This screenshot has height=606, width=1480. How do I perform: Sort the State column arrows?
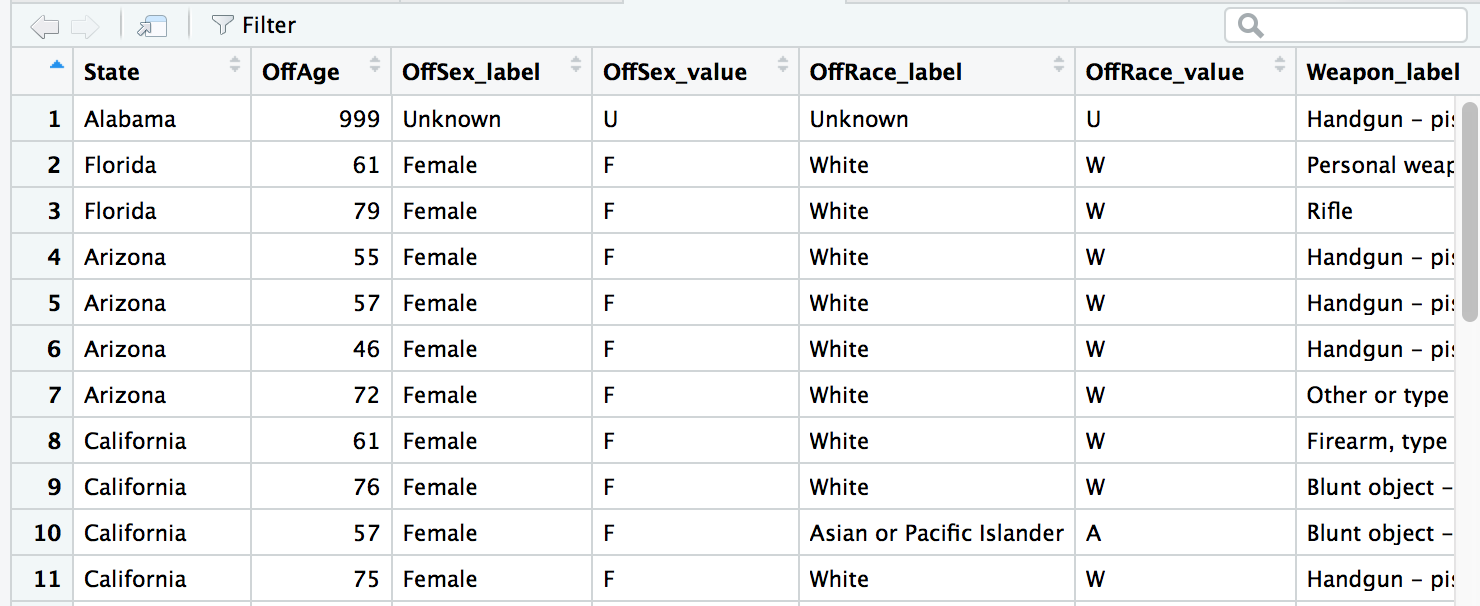[x=235, y=65]
